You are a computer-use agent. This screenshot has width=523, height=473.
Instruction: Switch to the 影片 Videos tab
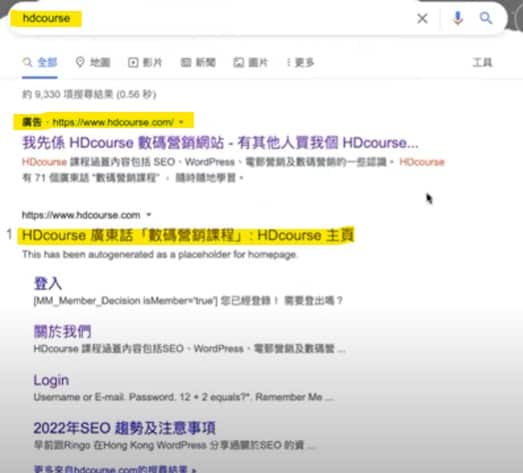[145, 62]
